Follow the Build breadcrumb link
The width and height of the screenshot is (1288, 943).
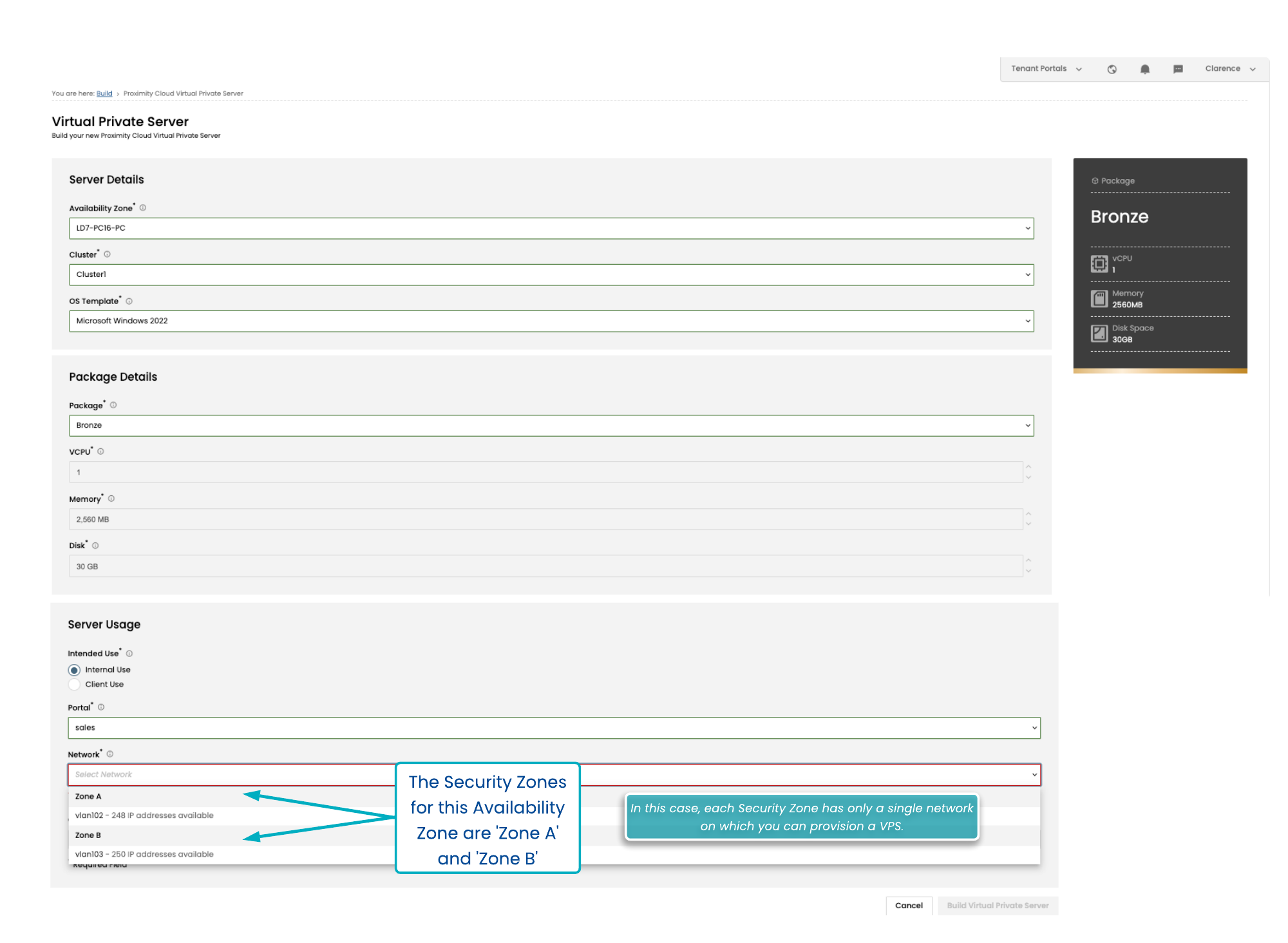click(104, 94)
